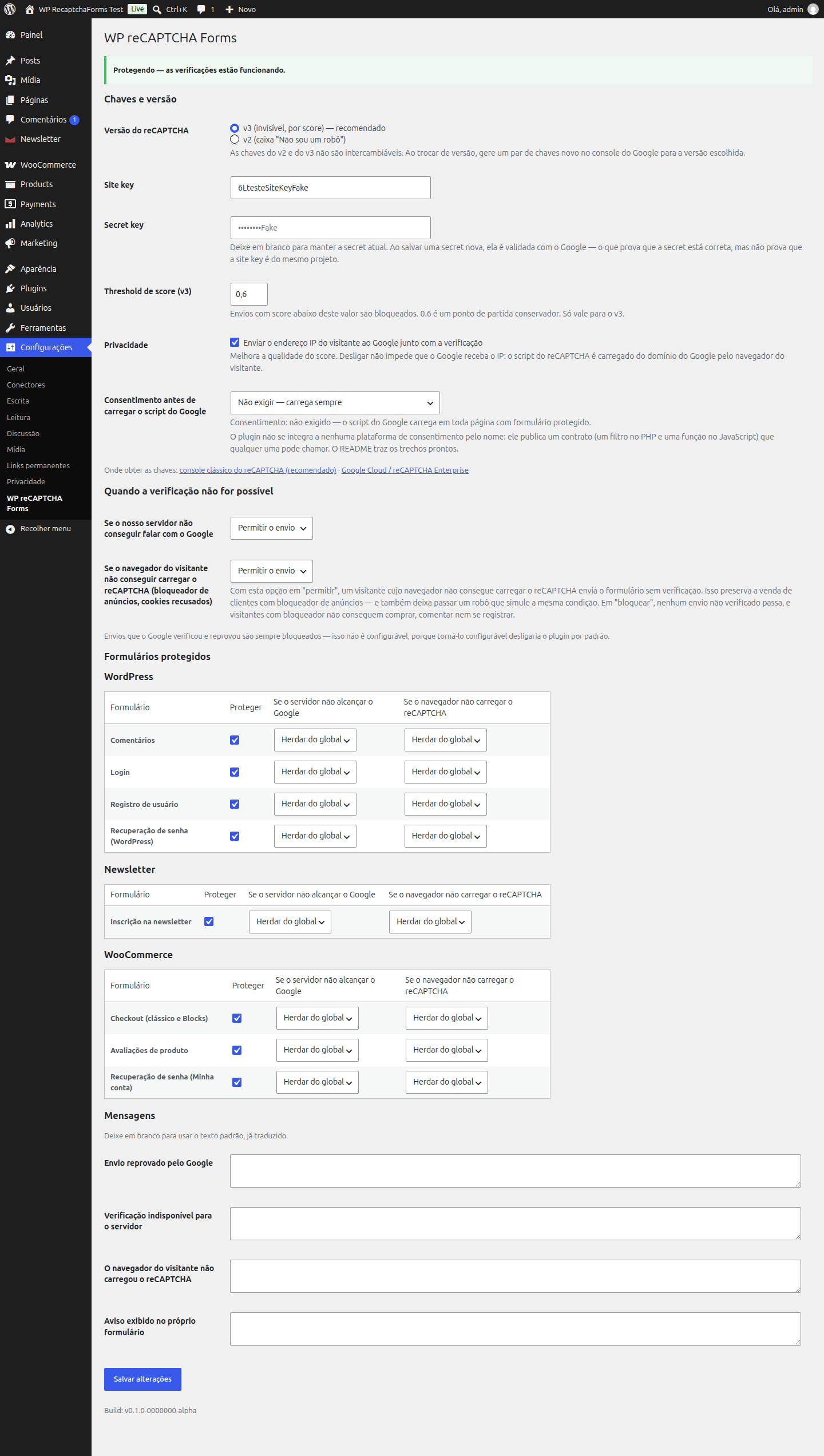The height and width of the screenshot is (1456, 824).
Task: Click the WooCommerce logo icon
Action: tap(10, 165)
